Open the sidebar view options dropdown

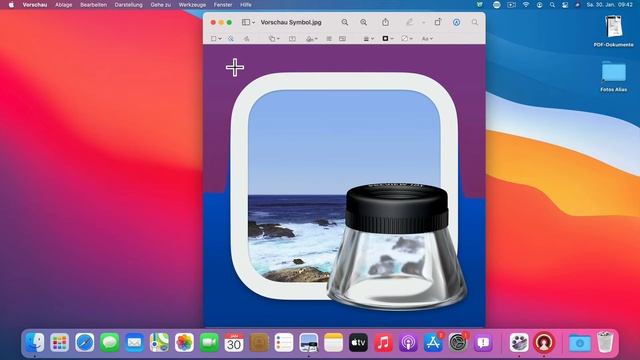tap(248, 22)
